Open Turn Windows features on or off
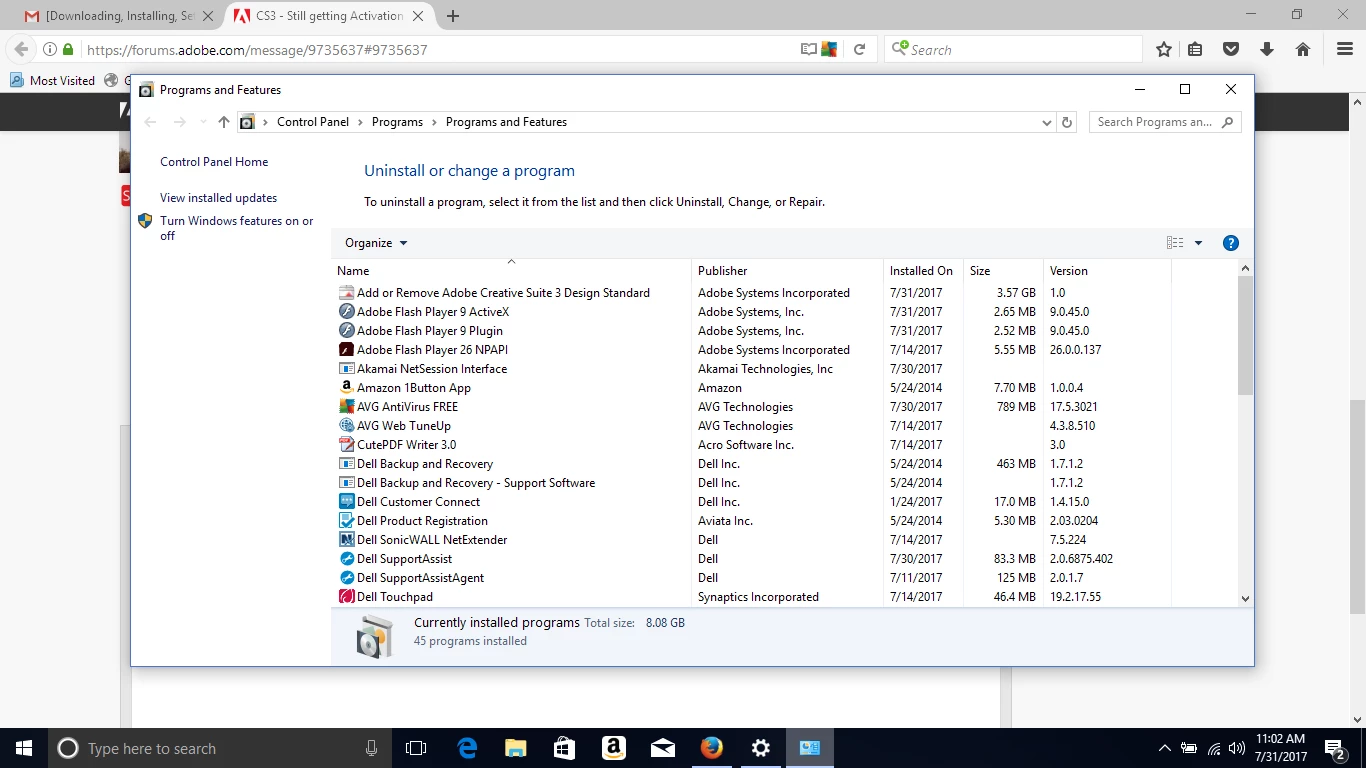The image size is (1366, 768). 237,228
